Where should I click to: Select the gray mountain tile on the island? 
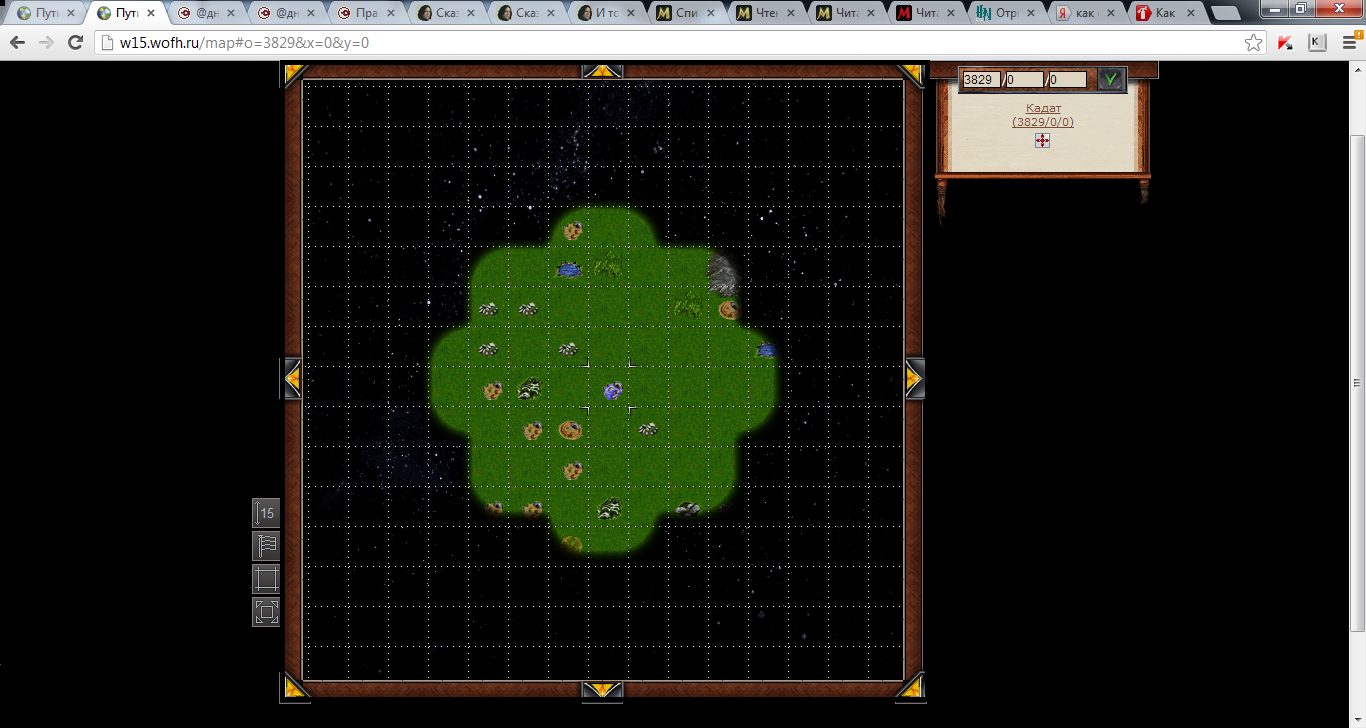[723, 273]
